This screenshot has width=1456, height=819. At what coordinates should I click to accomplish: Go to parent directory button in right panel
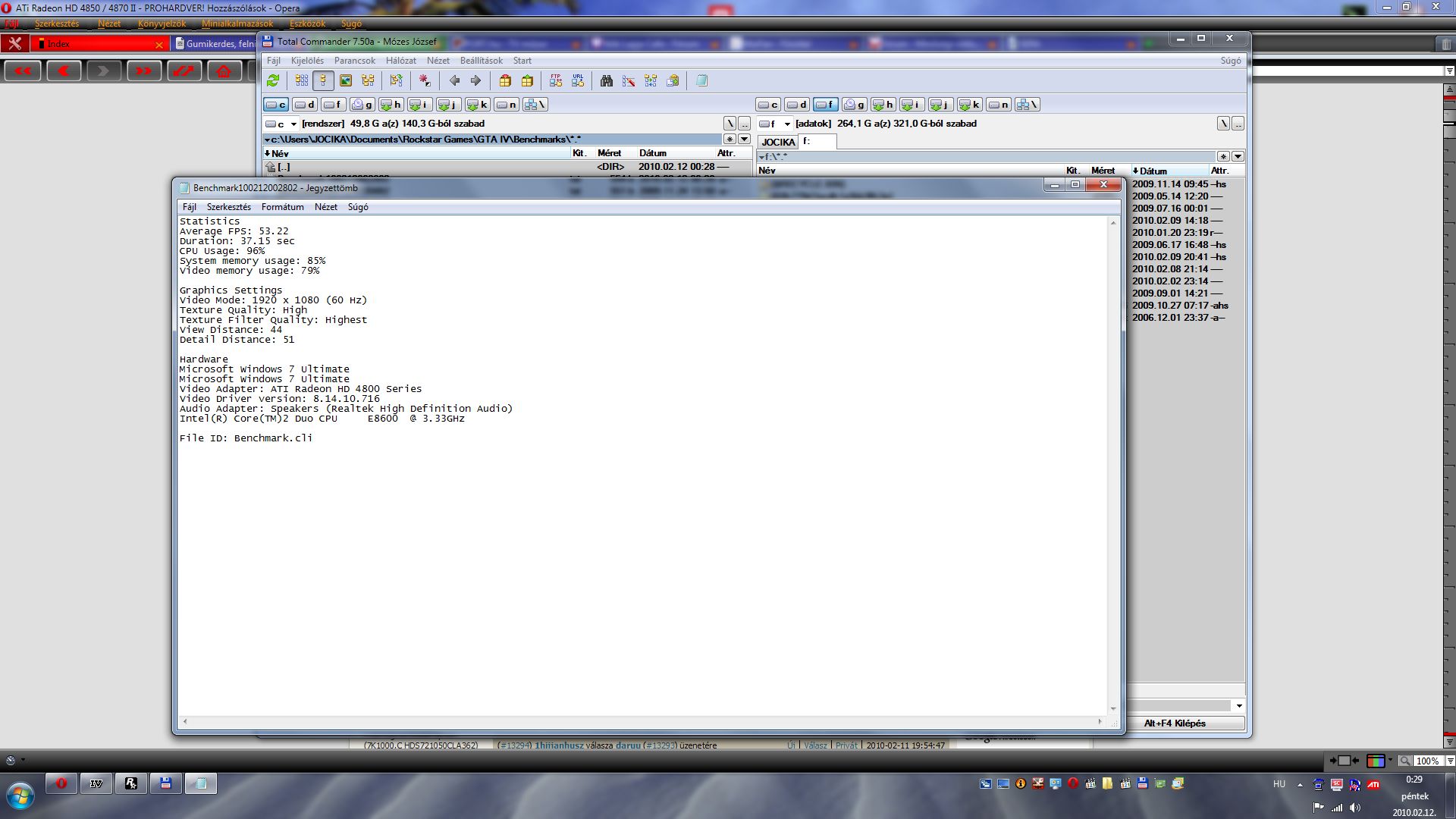(x=1238, y=124)
